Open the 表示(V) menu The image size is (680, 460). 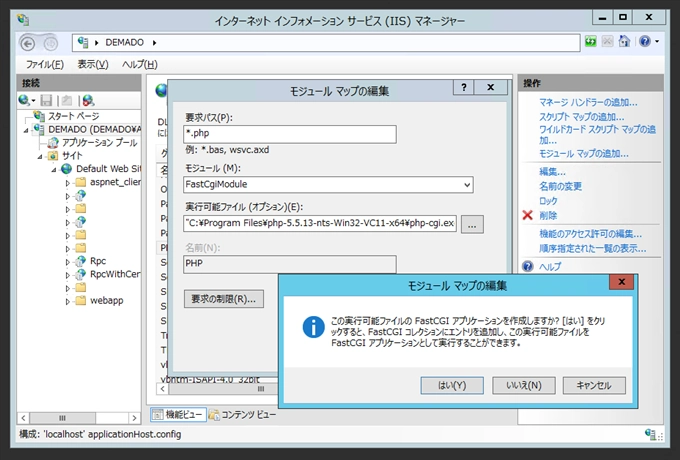click(93, 65)
